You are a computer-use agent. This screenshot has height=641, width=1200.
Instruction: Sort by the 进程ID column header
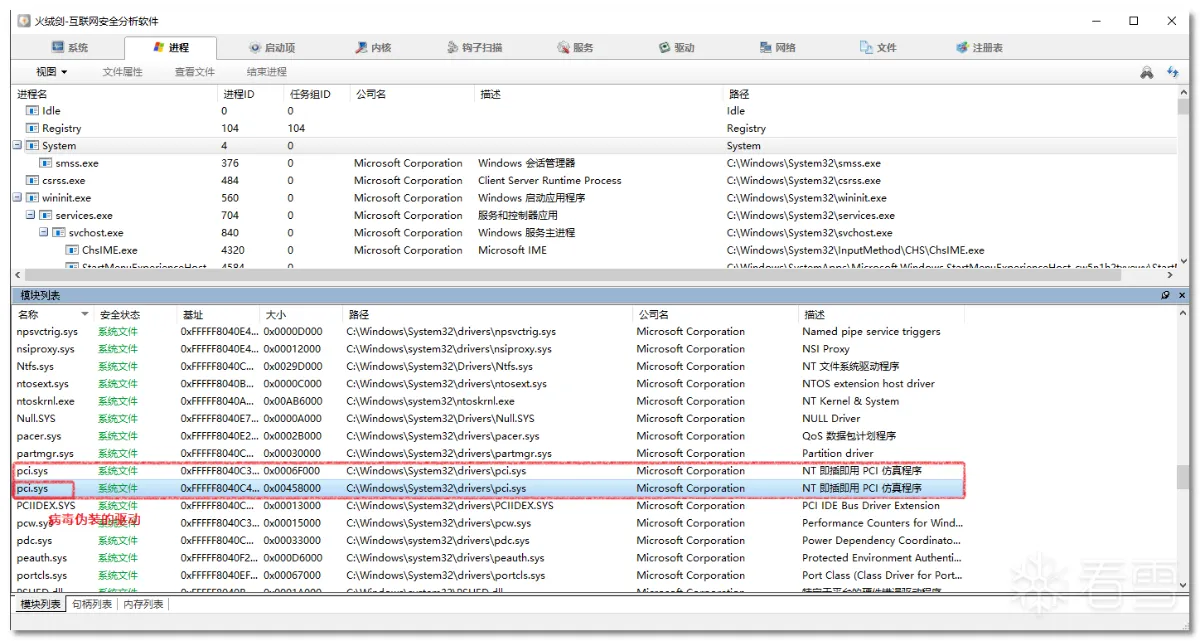251,94
